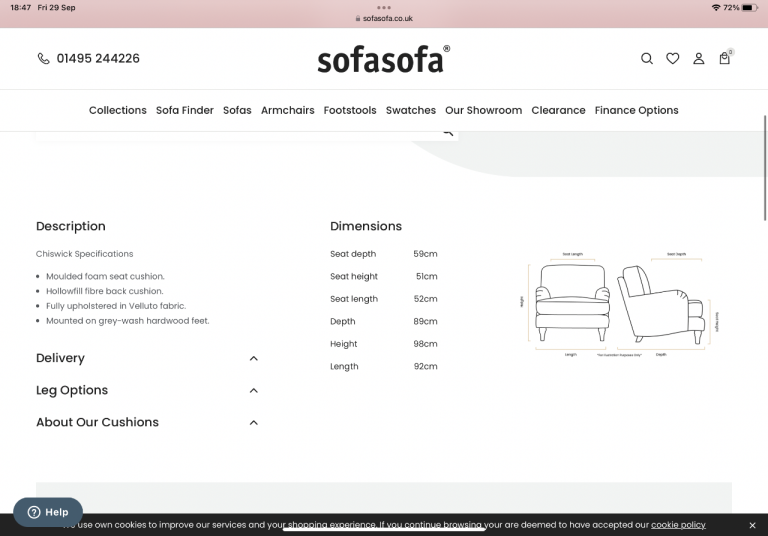View Finance Options

point(636,110)
